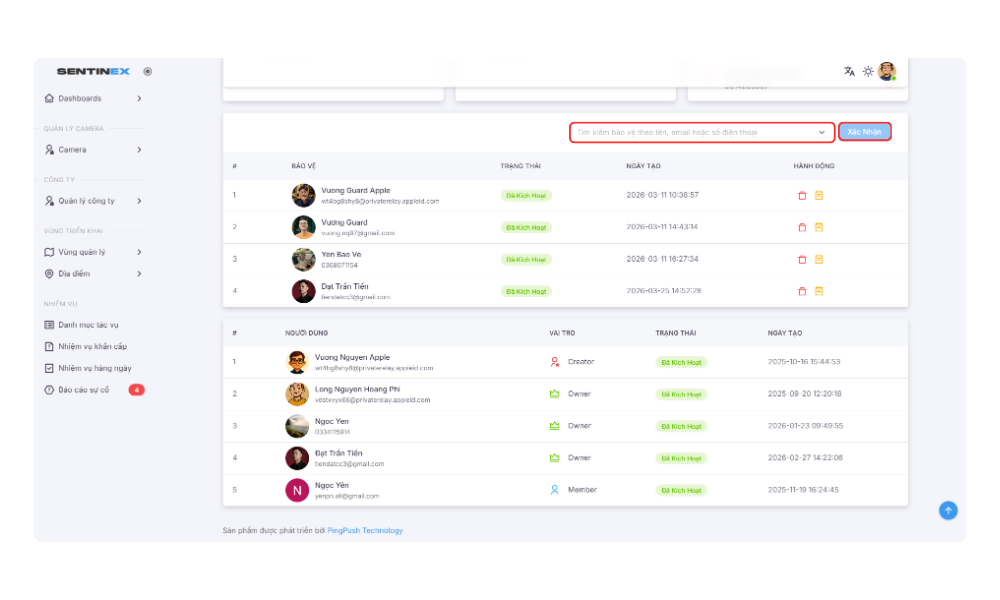Open Nhiệm vụ khẩn cấp menu item
This screenshot has height=600, width=1000.
[x=92, y=346]
